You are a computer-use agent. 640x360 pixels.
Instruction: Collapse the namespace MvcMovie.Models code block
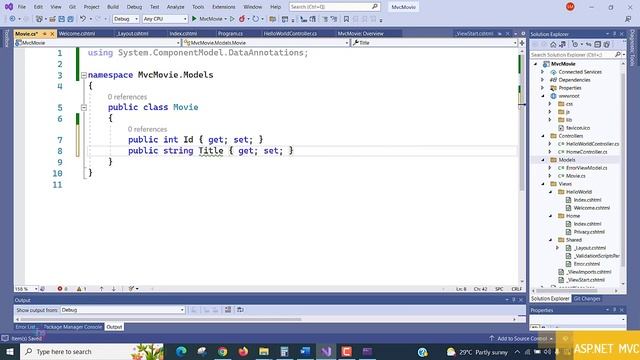click(84, 75)
